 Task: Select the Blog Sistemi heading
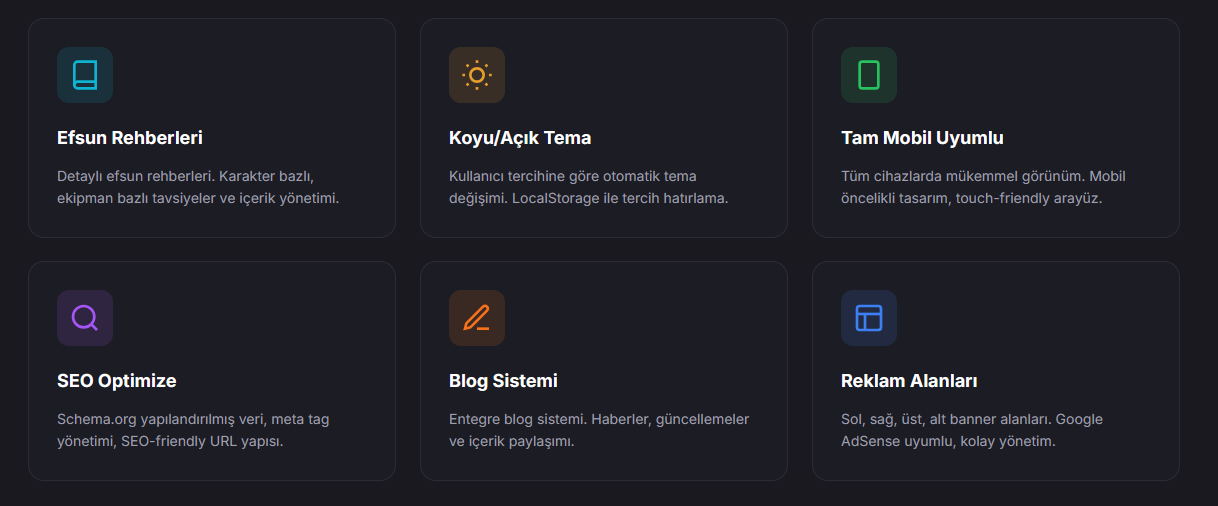coord(503,381)
